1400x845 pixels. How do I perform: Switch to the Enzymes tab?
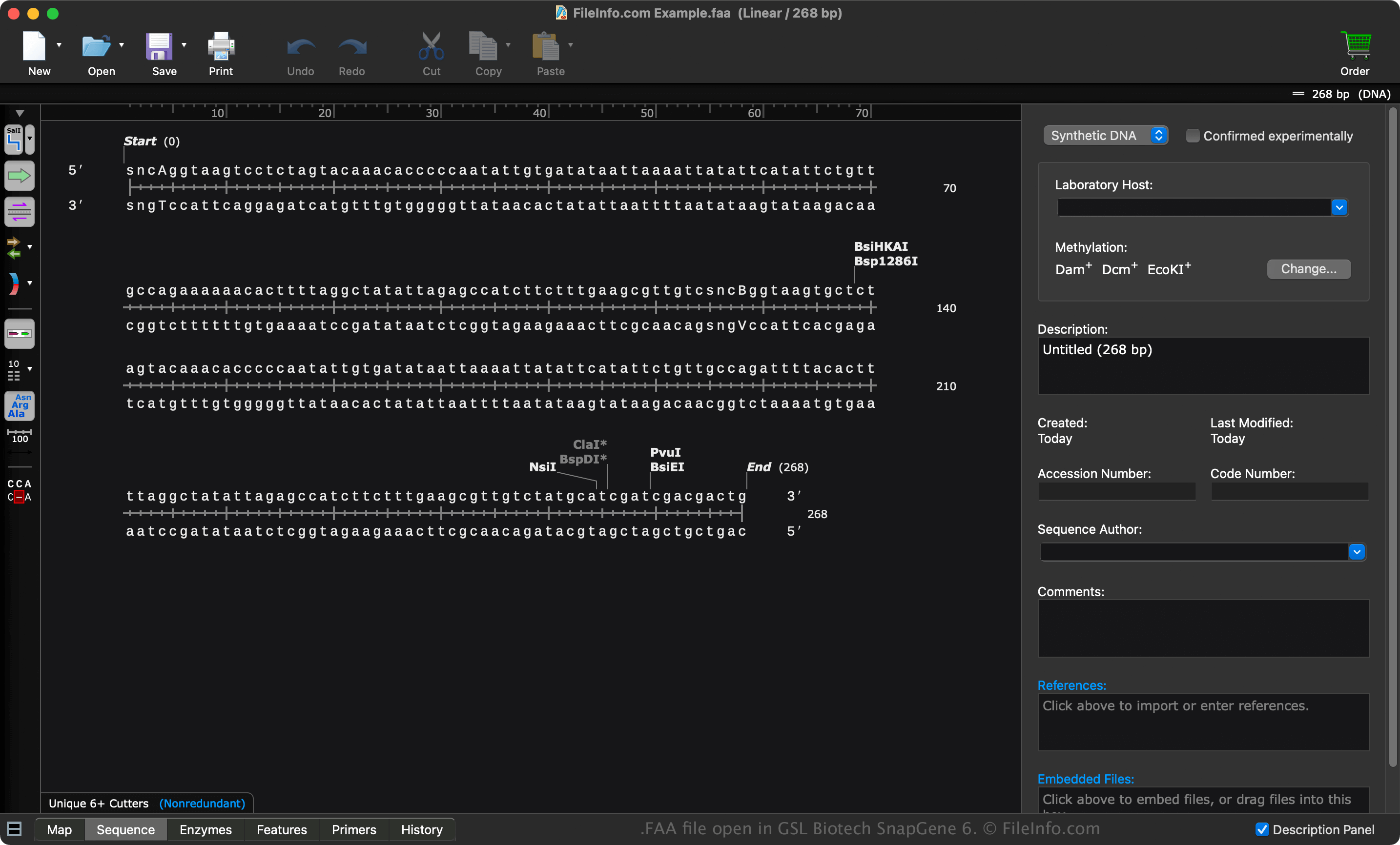205,829
